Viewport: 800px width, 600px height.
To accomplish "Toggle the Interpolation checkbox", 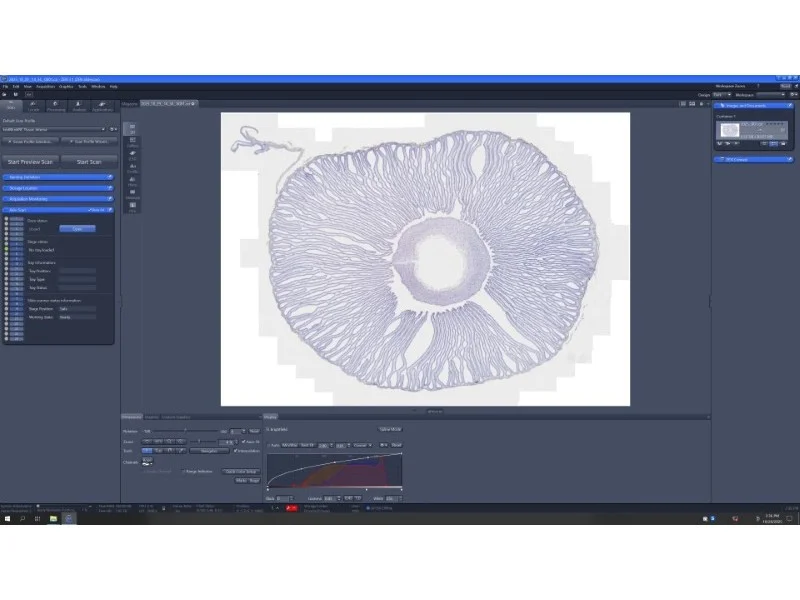I will click(x=237, y=451).
